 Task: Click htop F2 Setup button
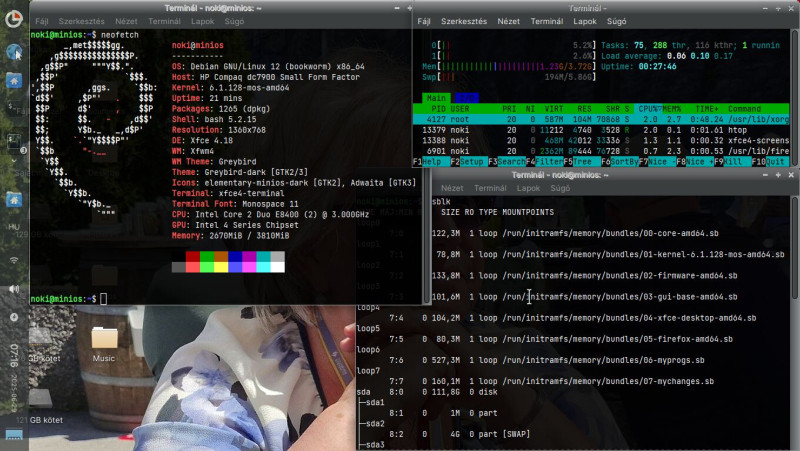point(467,162)
